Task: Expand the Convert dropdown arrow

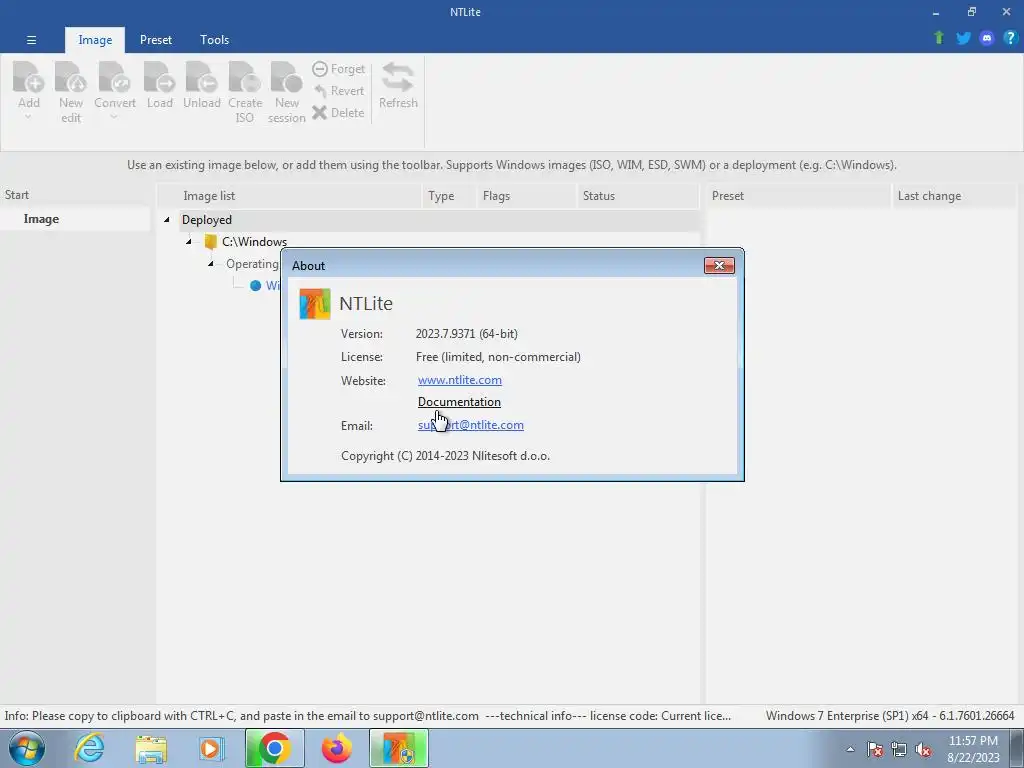Action: point(114,118)
